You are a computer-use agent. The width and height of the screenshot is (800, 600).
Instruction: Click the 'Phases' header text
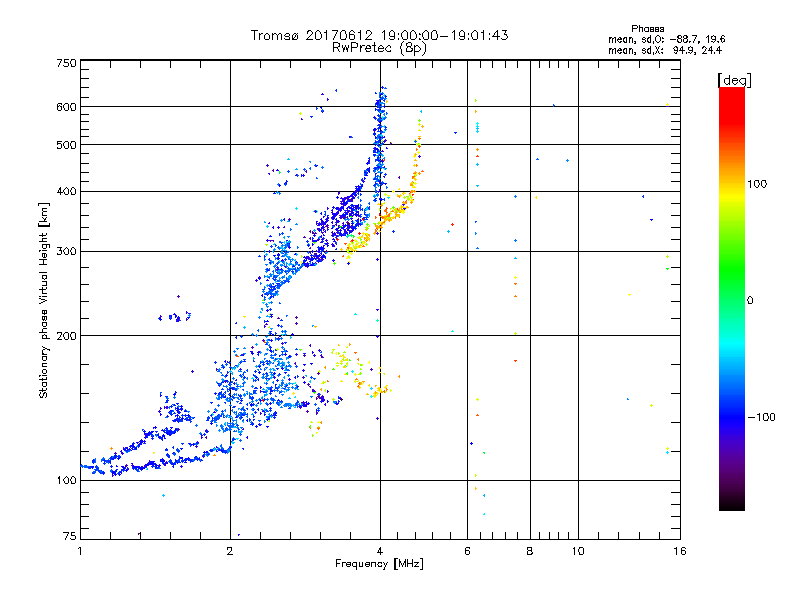647,29
